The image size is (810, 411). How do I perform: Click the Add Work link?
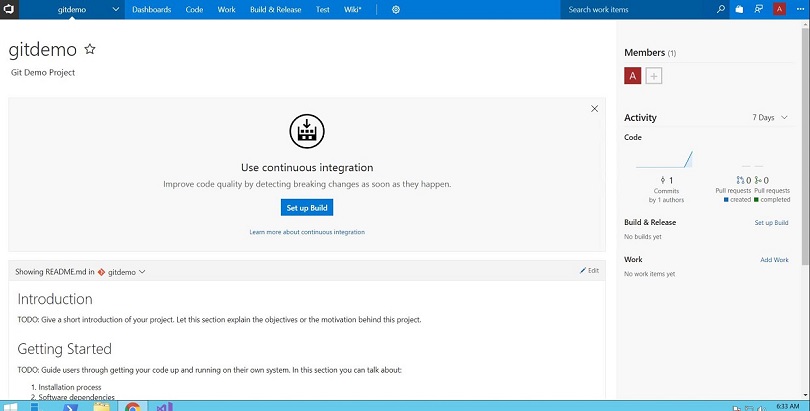pyautogui.click(x=774, y=260)
